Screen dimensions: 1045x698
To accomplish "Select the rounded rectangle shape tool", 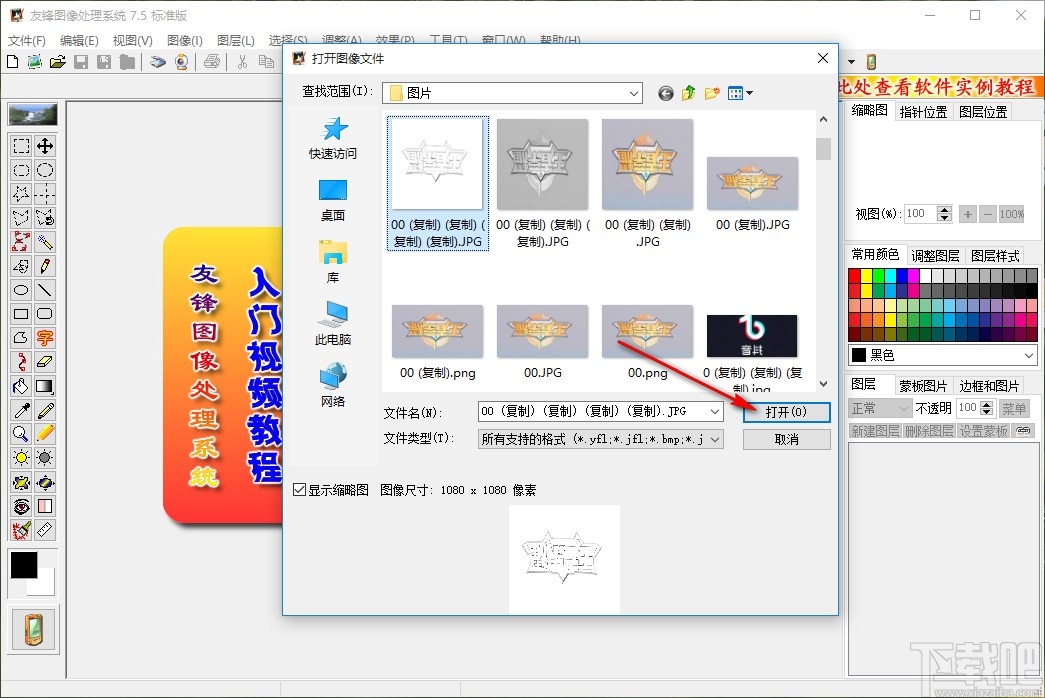I will click(x=45, y=314).
